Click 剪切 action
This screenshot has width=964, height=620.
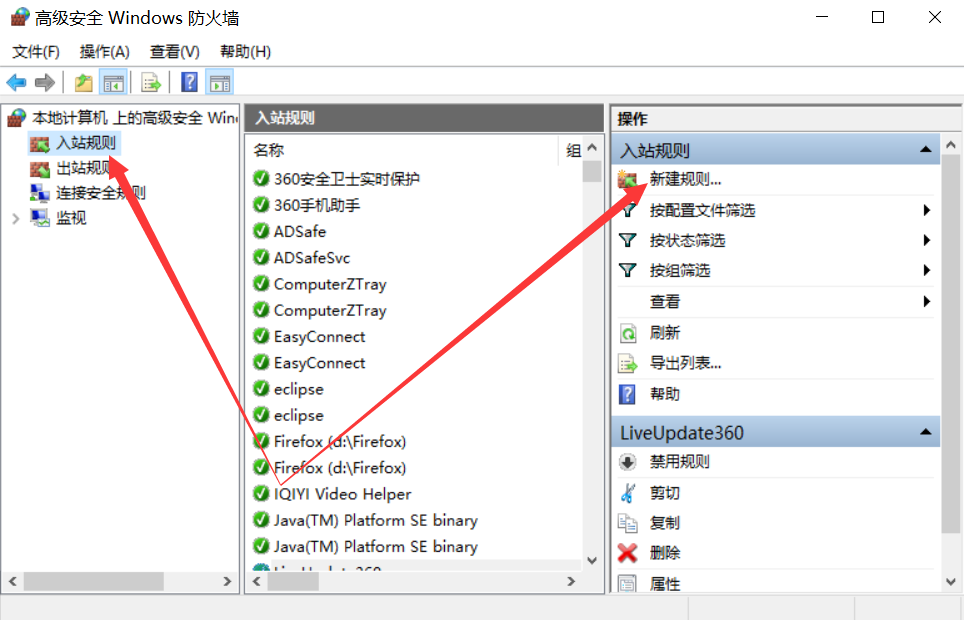coord(665,493)
